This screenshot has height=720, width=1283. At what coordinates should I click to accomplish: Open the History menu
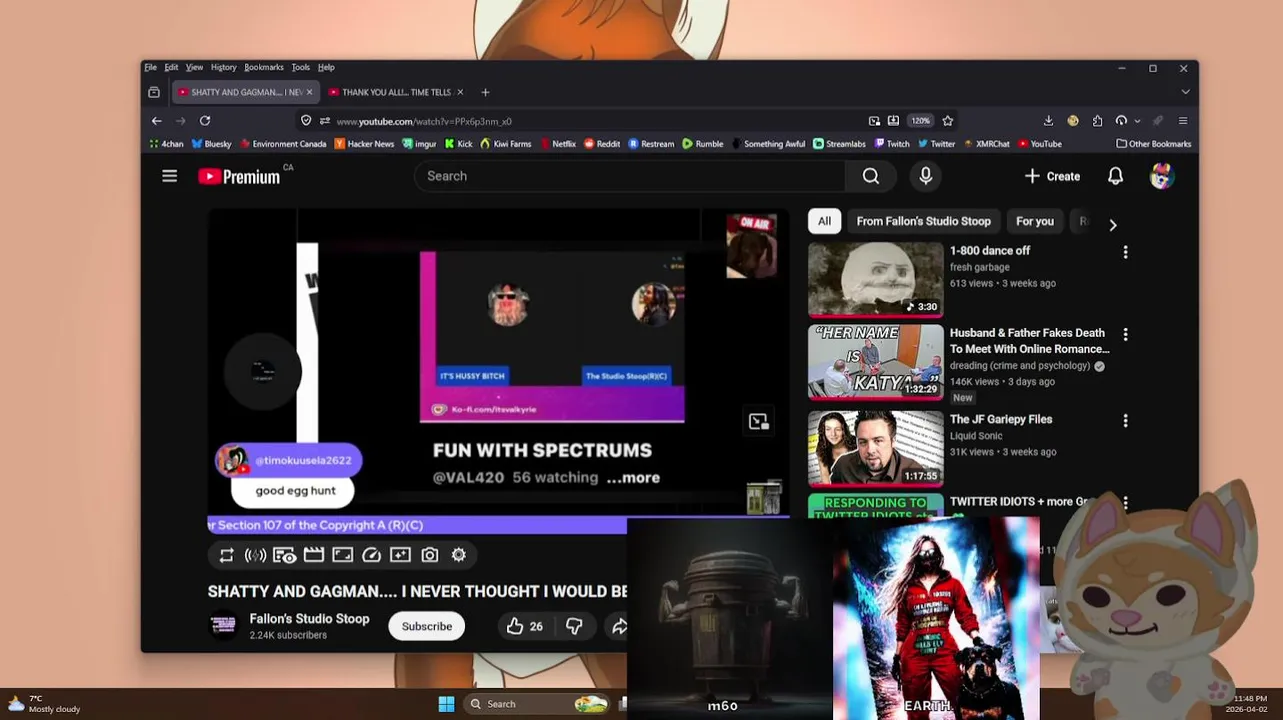(223, 67)
